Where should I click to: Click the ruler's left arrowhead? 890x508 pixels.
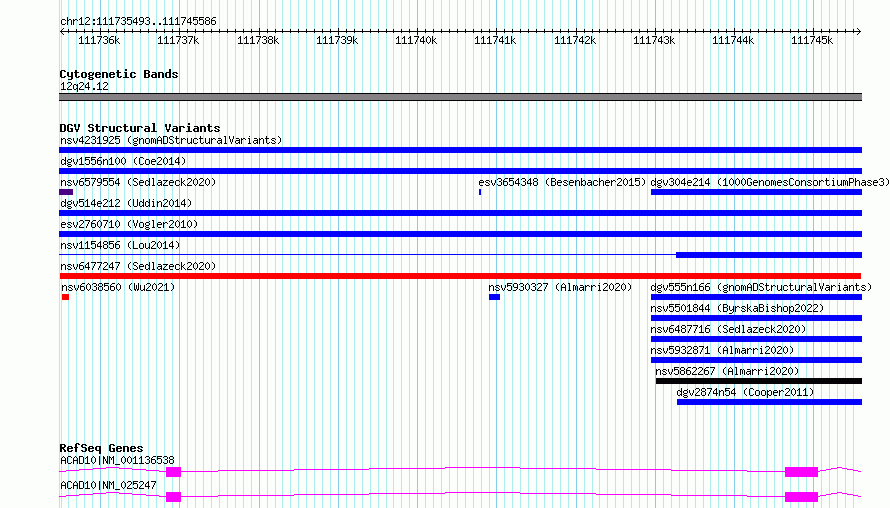pos(62,32)
